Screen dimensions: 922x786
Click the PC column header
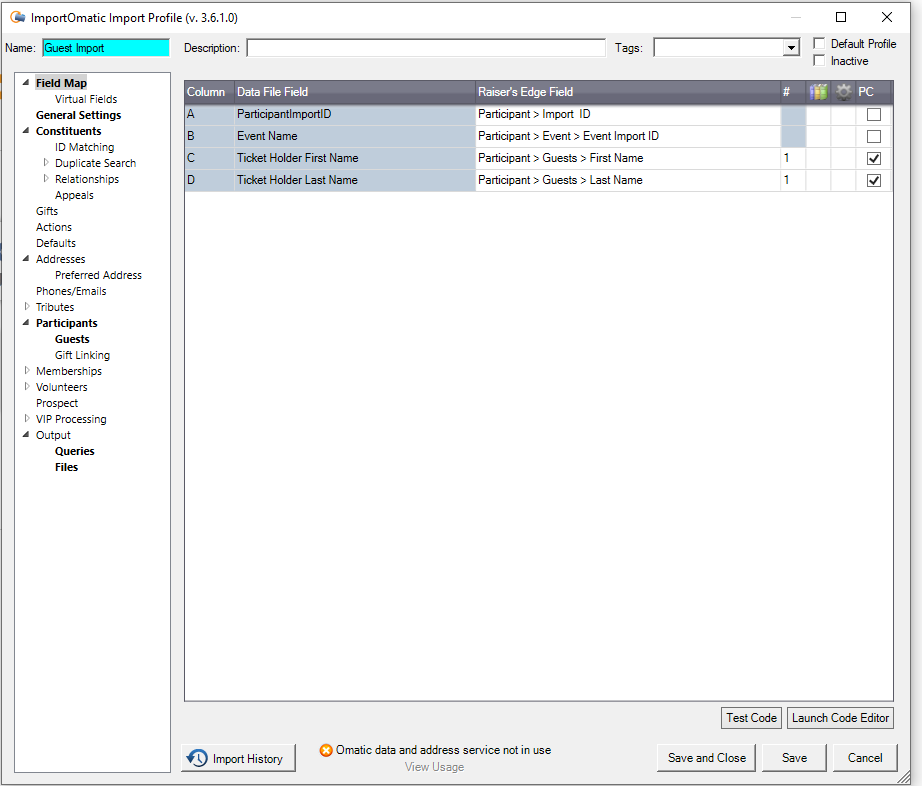[x=868, y=91]
